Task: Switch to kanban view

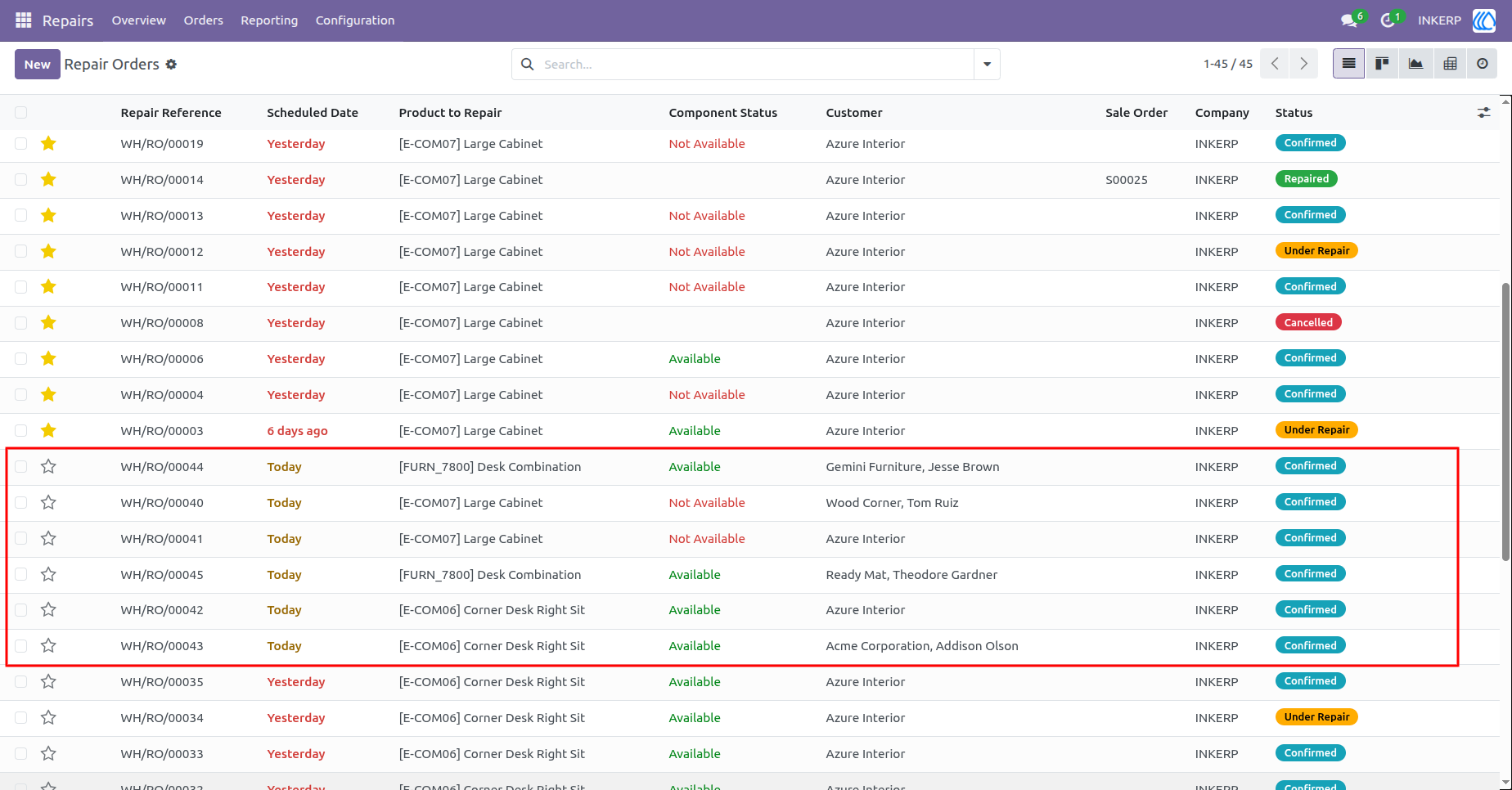Action: 1383,64
